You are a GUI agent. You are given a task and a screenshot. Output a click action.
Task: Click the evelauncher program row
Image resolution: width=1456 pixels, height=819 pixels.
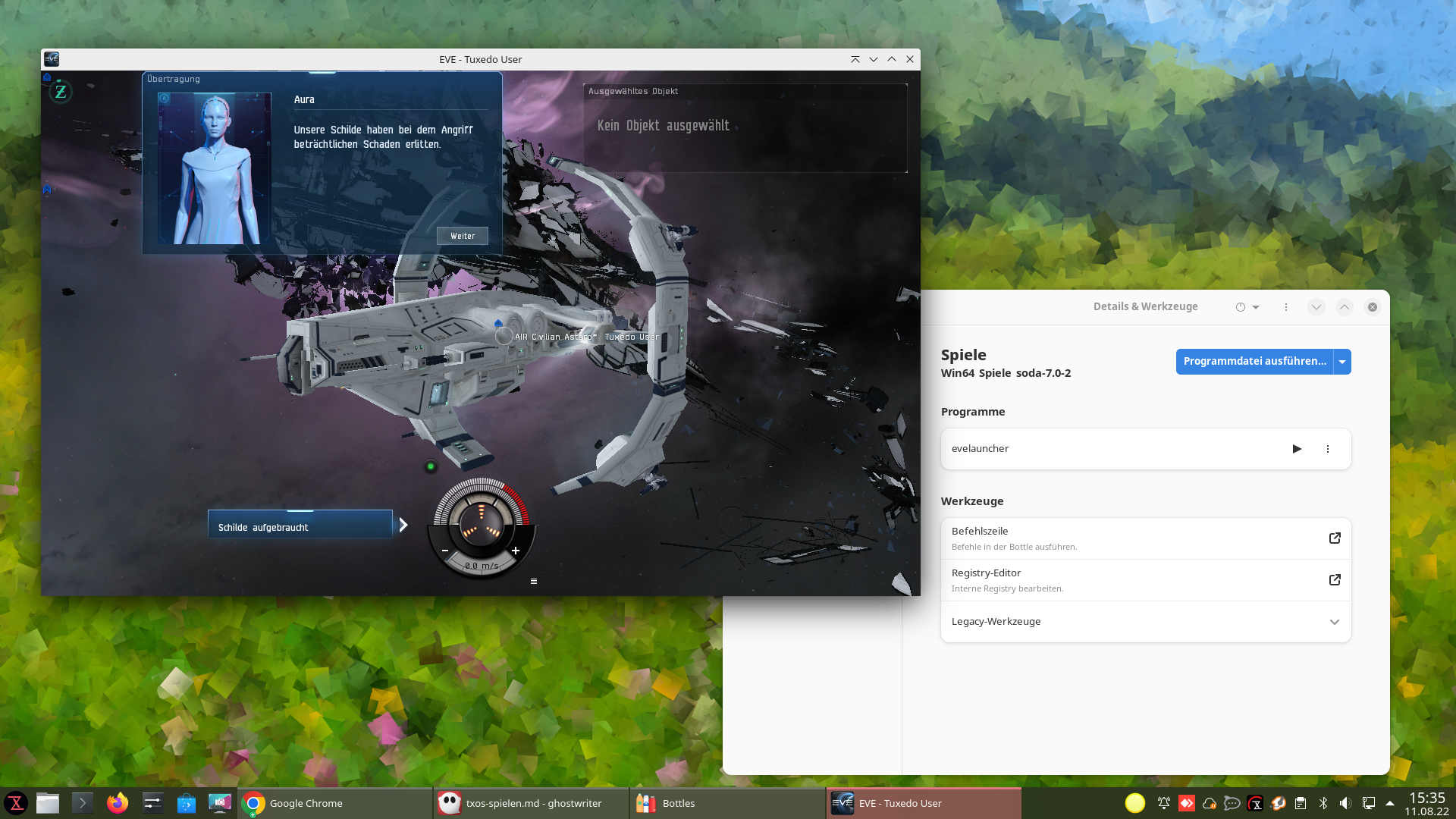(1146, 449)
